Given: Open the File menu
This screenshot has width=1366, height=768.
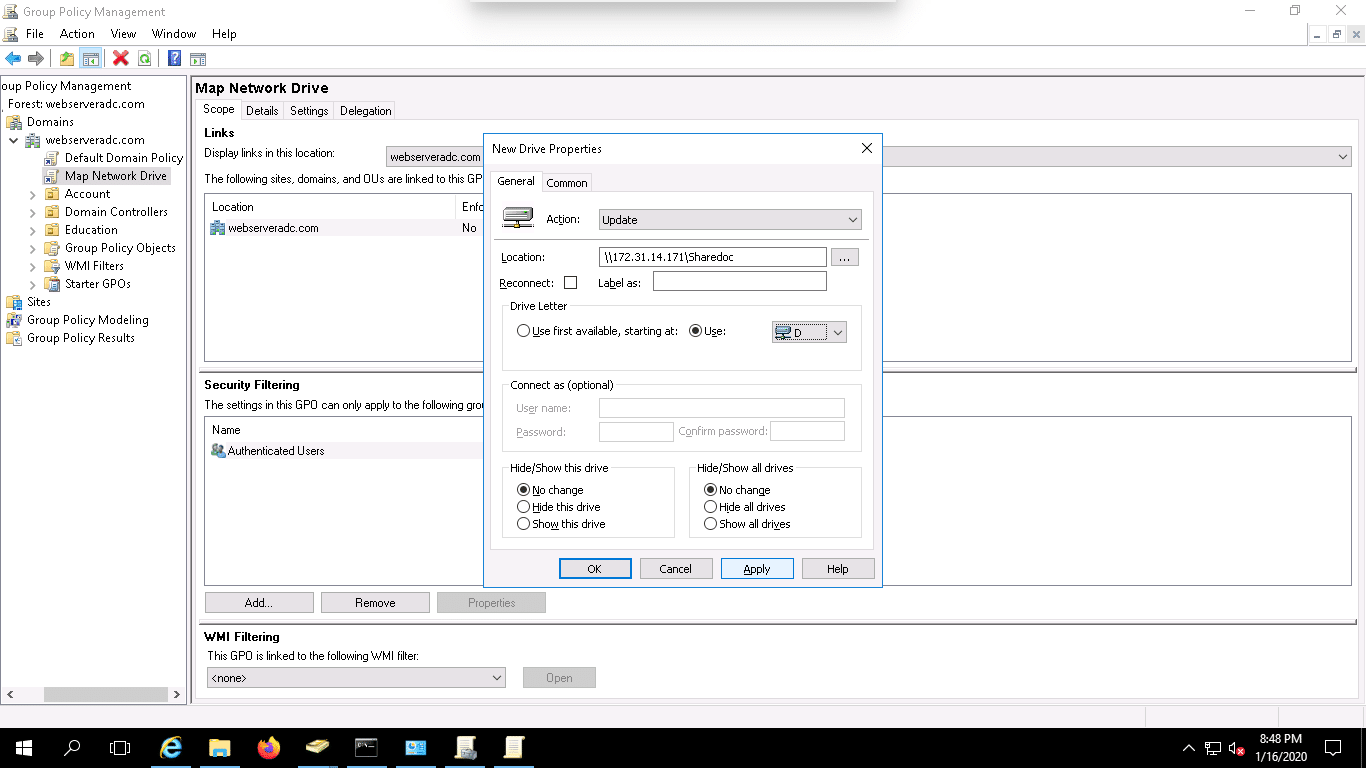Looking at the screenshot, I should point(35,34).
